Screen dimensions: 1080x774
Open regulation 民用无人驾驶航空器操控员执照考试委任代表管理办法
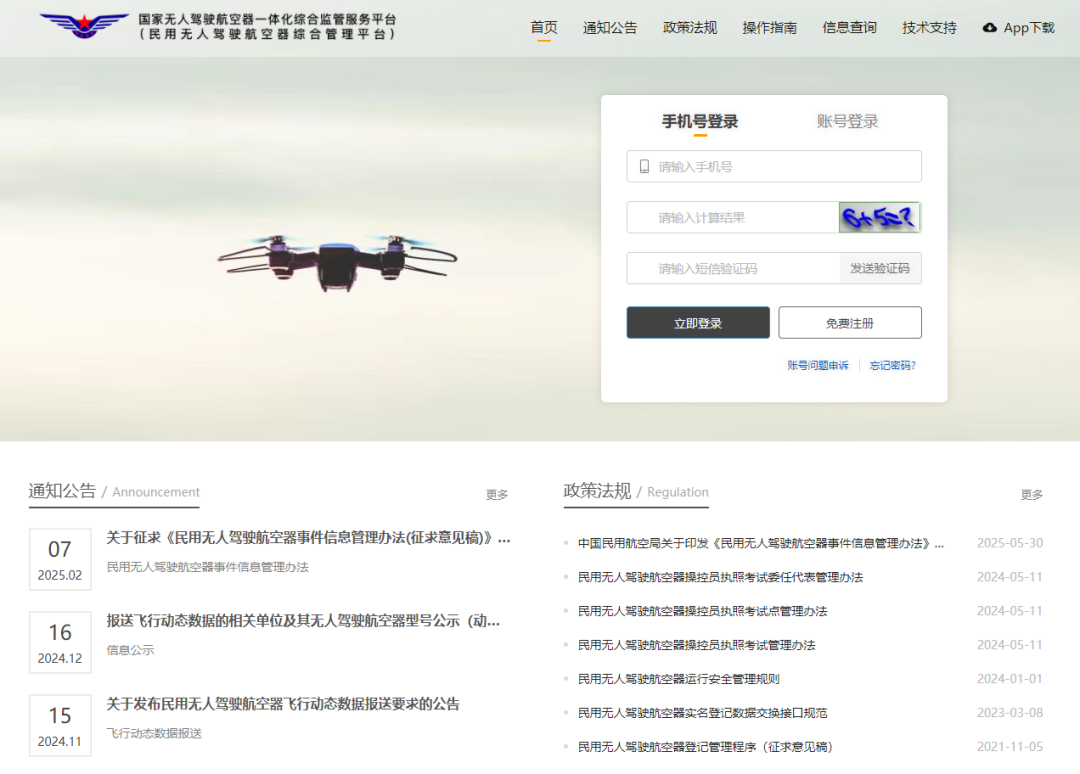[x=720, y=577]
